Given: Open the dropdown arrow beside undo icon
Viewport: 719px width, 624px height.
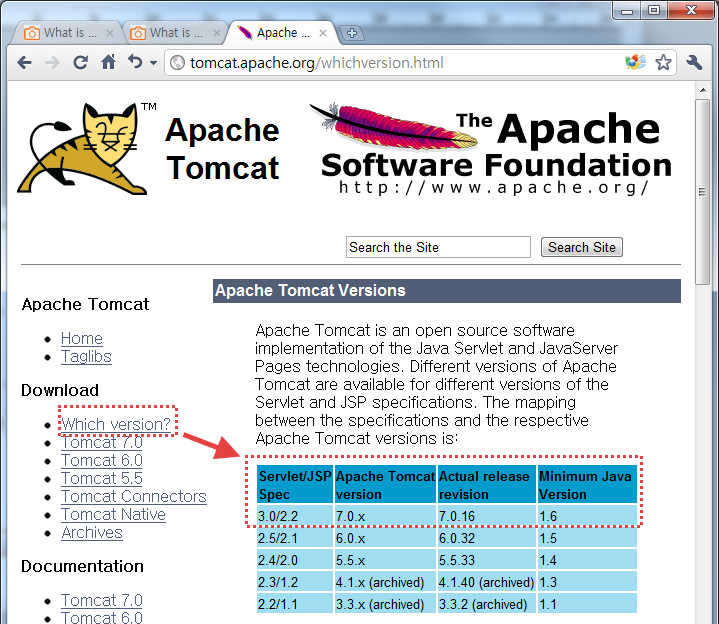Looking at the screenshot, I should point(153,63).
